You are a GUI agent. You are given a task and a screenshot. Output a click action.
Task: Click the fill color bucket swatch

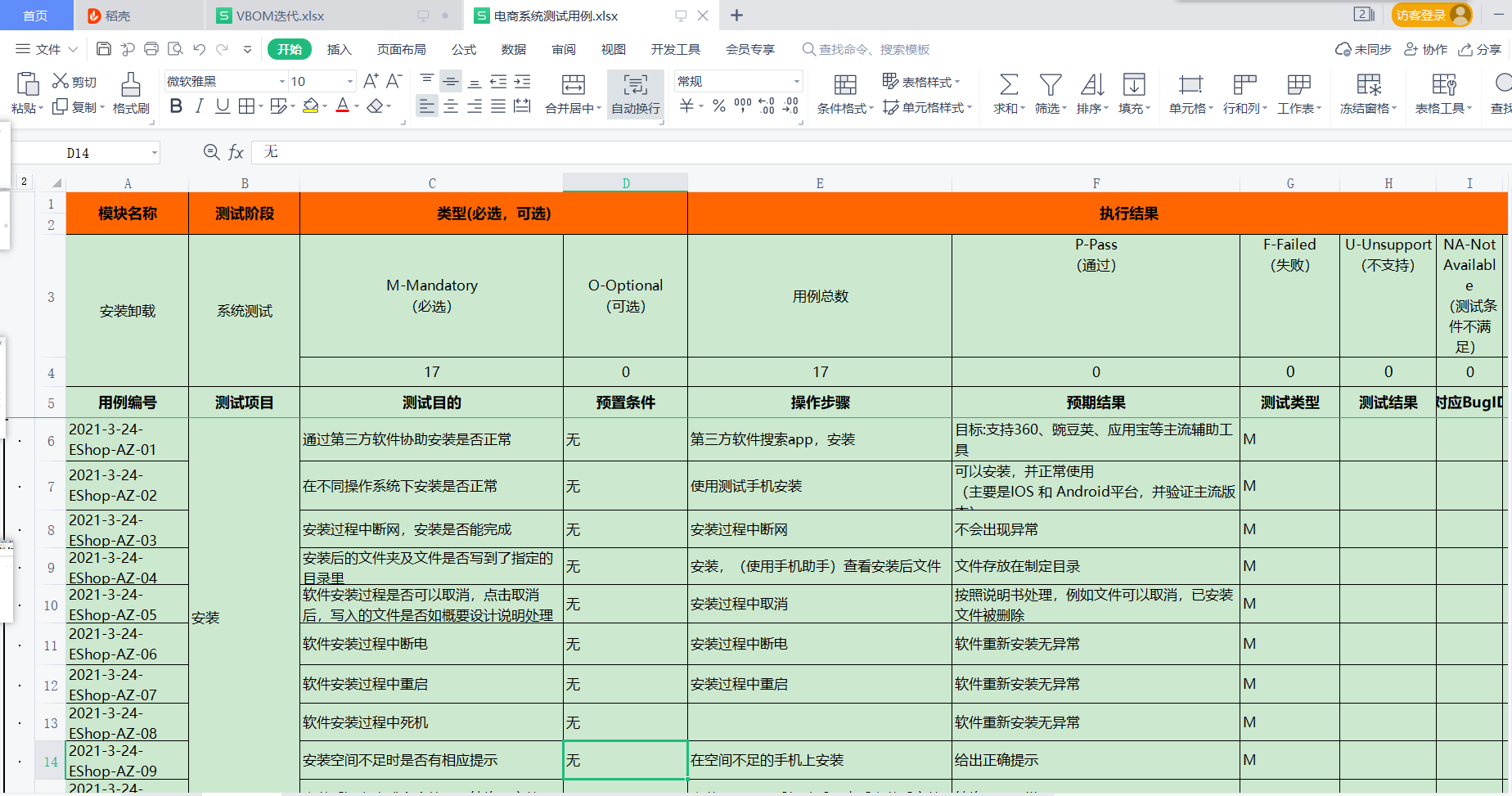coord(310,106)
